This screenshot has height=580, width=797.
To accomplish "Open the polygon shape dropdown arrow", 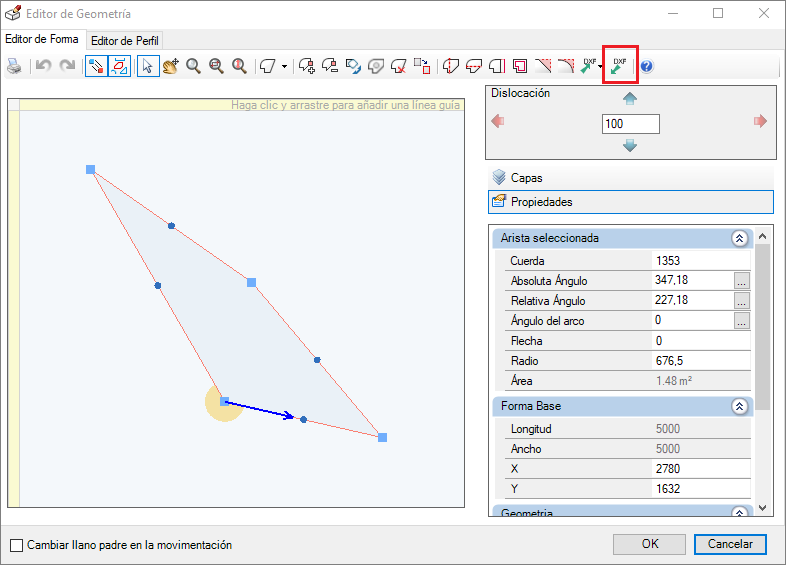I will pos(284,67).
